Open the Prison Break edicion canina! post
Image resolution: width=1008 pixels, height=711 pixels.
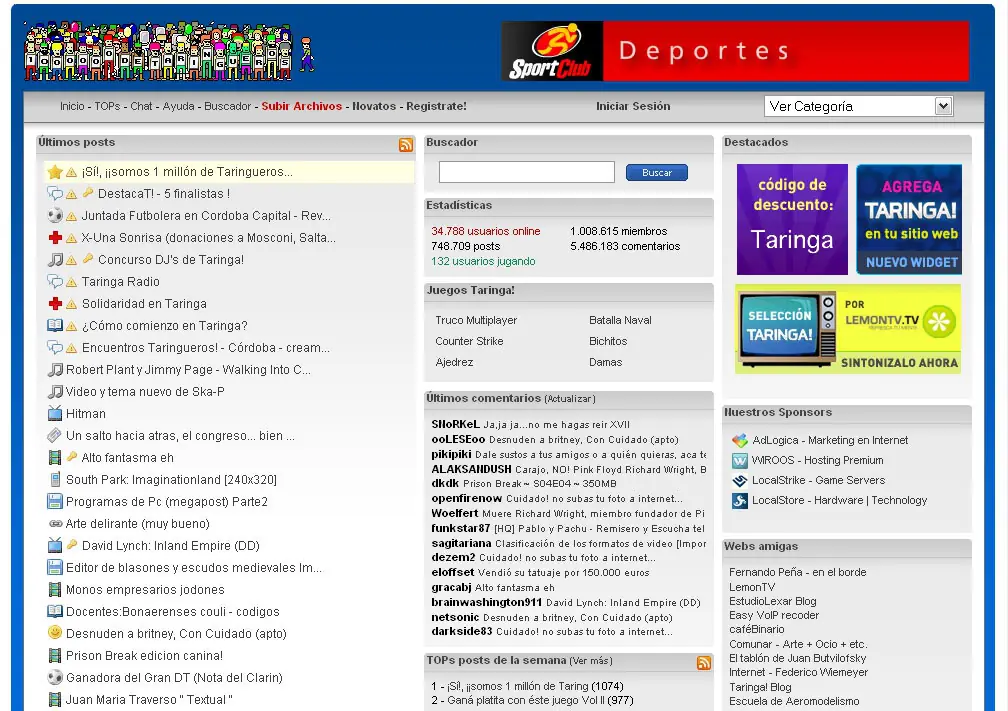coord(145,656)
